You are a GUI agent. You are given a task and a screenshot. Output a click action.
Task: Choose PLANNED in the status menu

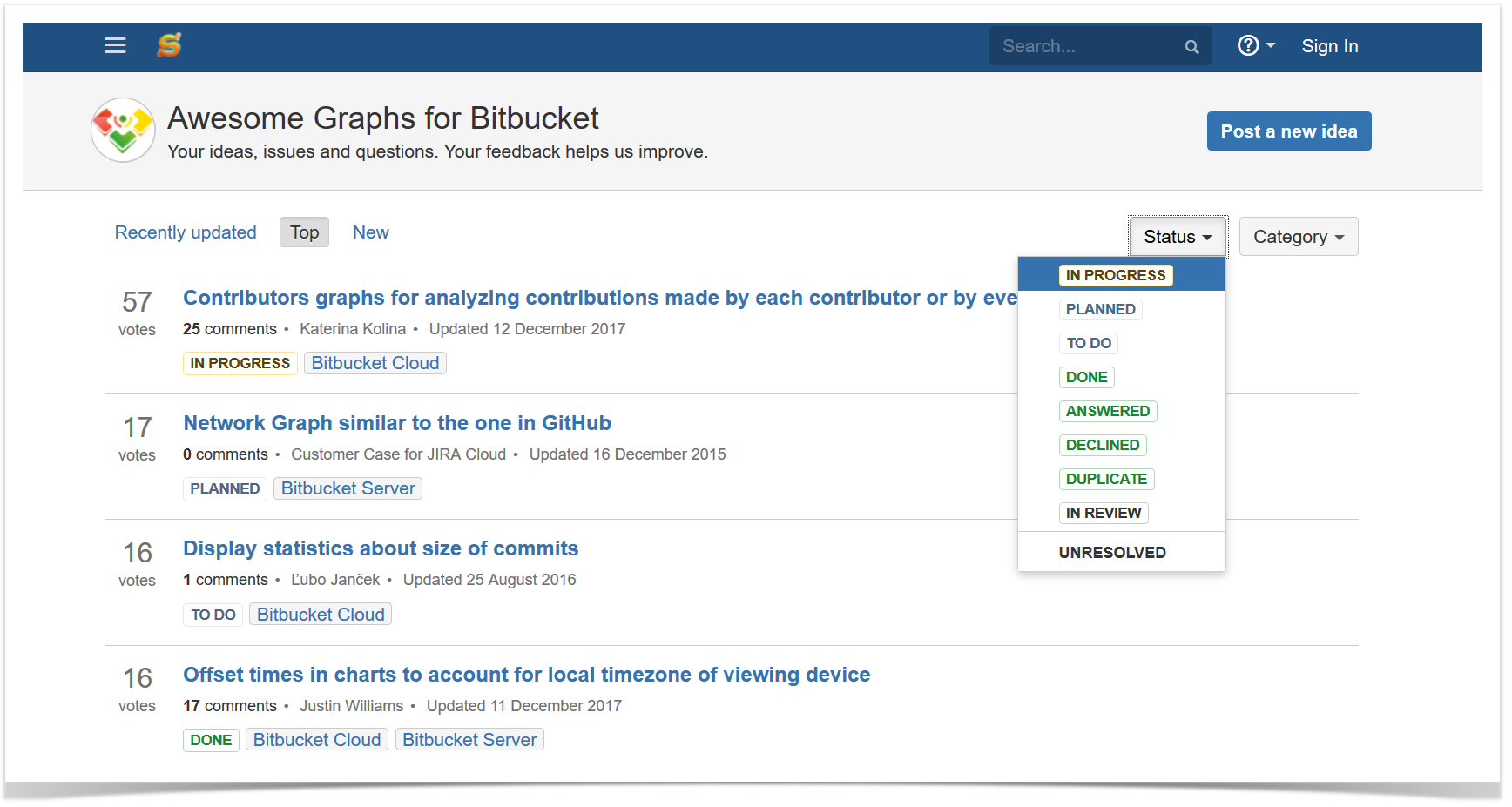[x=1121, y=309]
